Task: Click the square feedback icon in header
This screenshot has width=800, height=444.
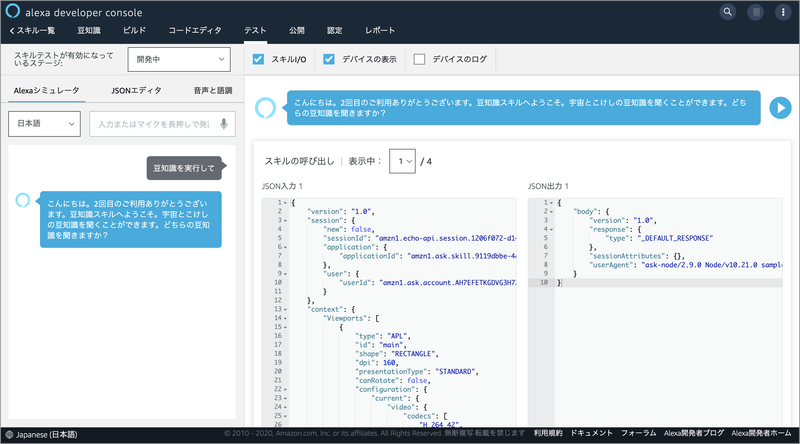Action: (x=756, y=12)
